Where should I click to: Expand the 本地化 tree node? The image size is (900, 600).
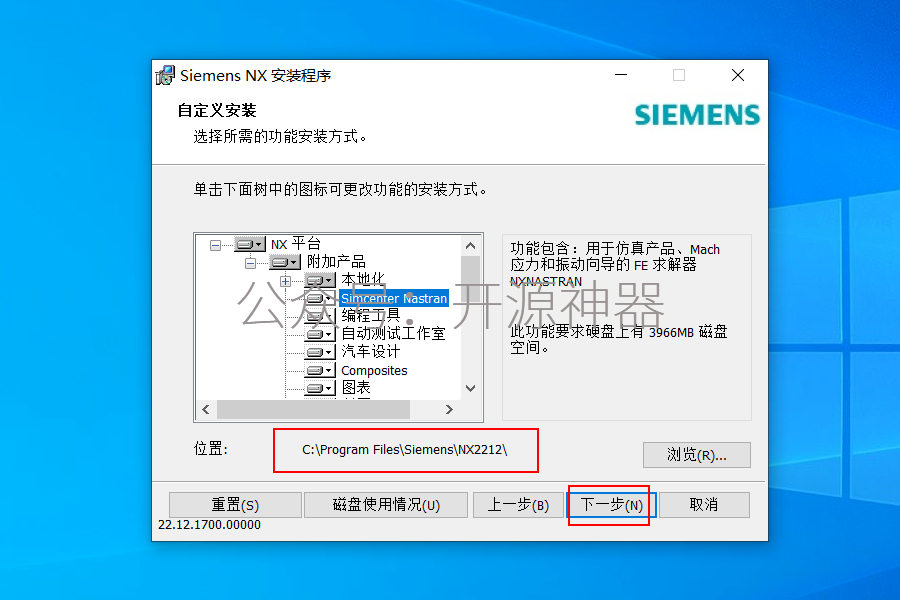click(x=285, y=281)
